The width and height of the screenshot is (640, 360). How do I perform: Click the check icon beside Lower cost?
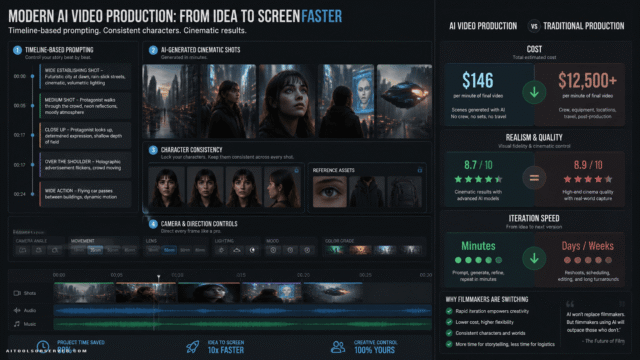449,322
